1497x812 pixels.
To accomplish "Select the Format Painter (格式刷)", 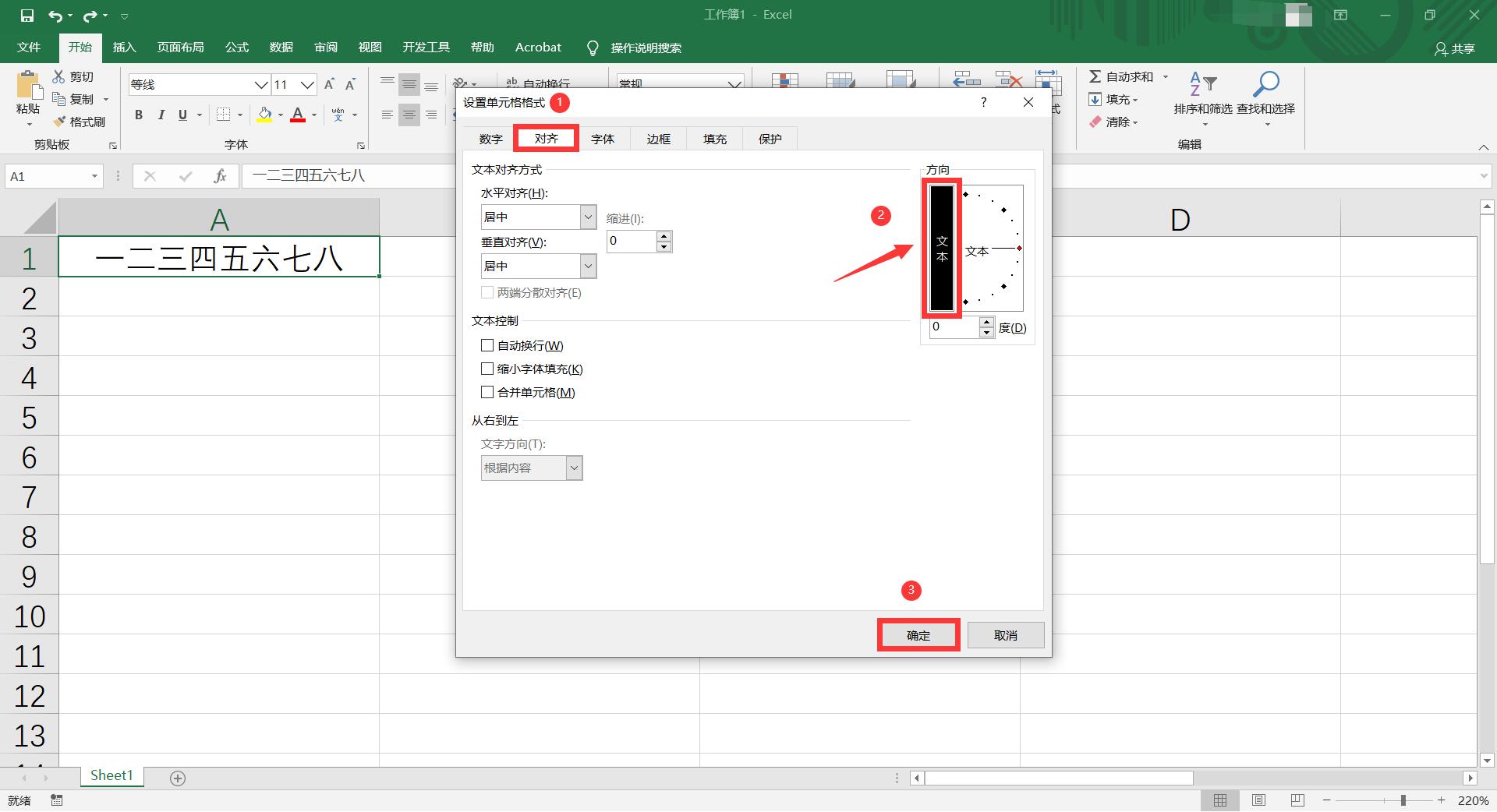I will click(79, 122).
